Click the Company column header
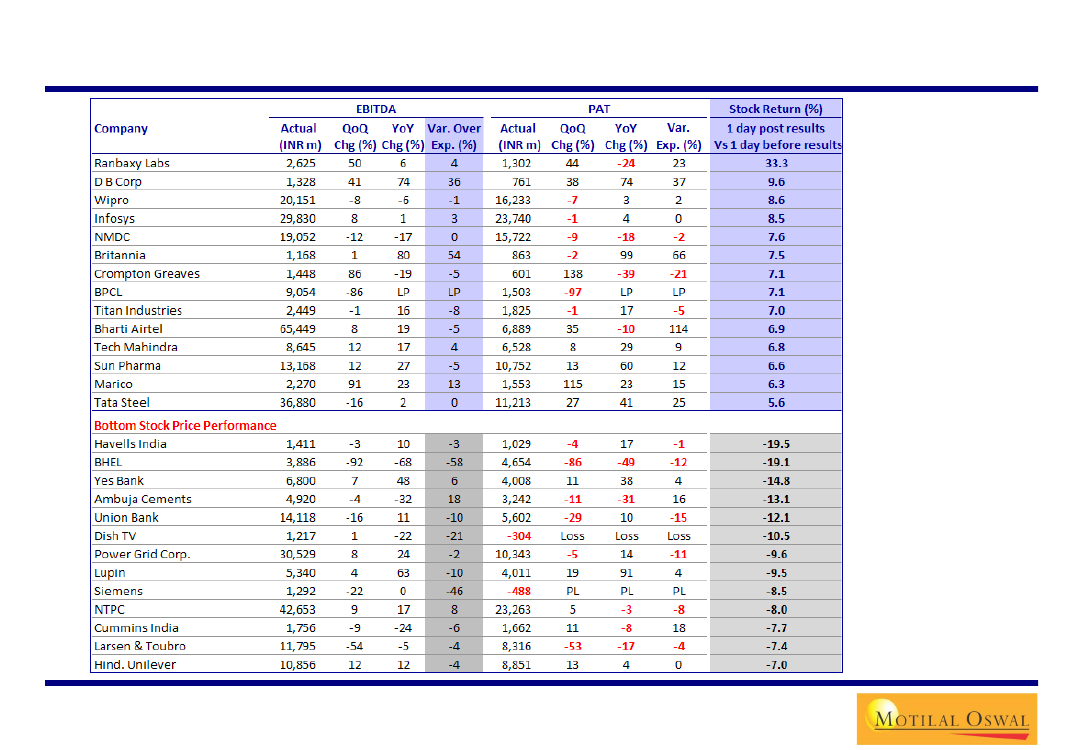Image resolution: width=1083 pixels, height=750 pixels. [x=121, y=128]
